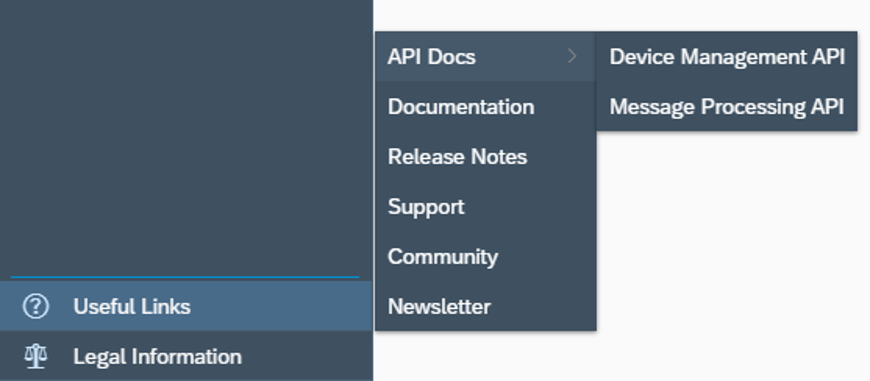
Task: Expand the API Docs submenu chevron
Action: pyautogui.click(x=572, y=56)
